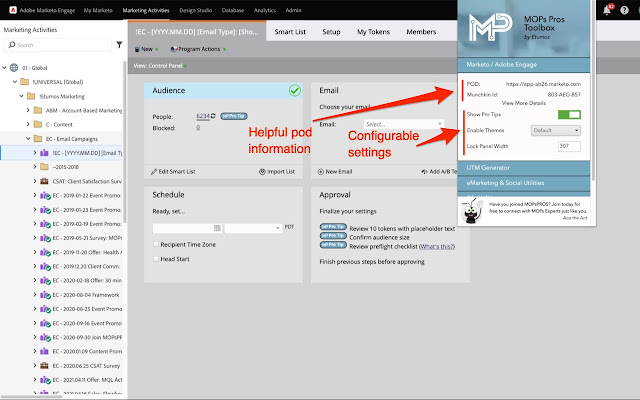Click the CSAT: Client Satisfaction Survey briefcase icon
The height and width of the screenshot is (400, 640).
[44, 181]
